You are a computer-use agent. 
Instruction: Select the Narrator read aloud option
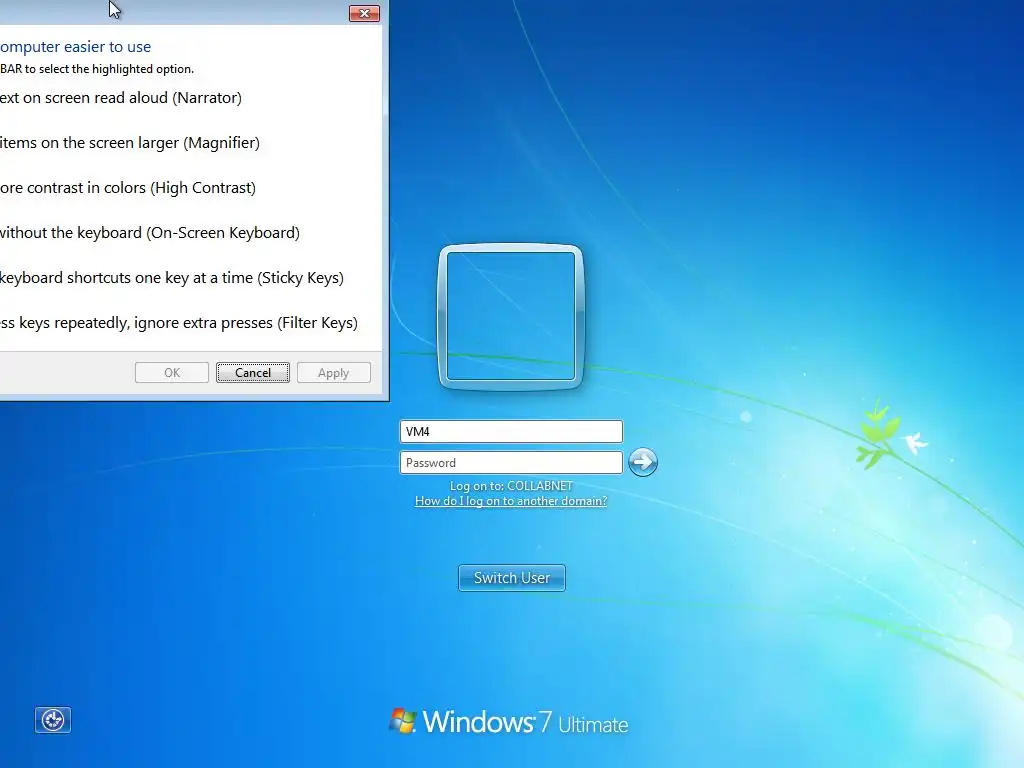121,98
